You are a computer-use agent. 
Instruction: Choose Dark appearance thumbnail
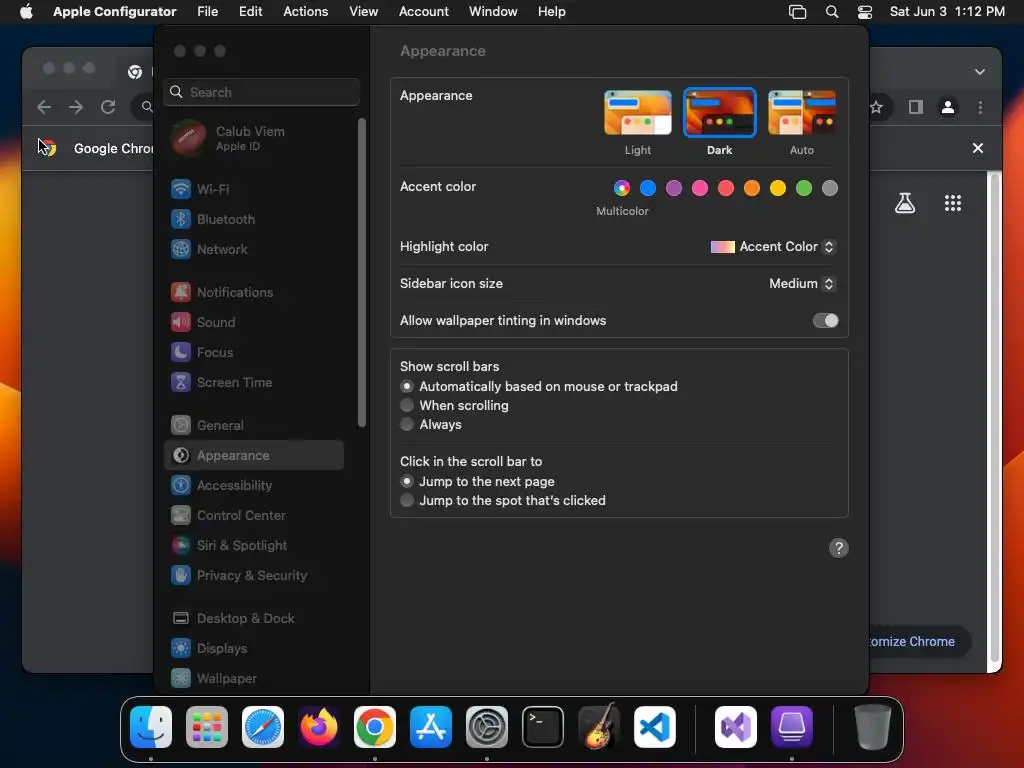[x=720, y=113]
